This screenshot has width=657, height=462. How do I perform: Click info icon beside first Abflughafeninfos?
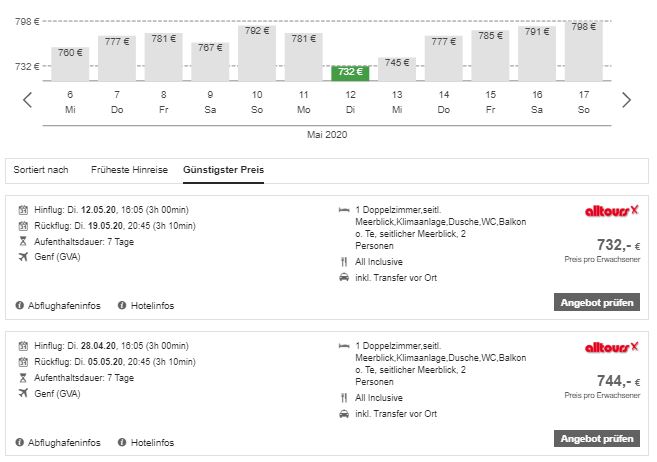click(x=21, y=305)
